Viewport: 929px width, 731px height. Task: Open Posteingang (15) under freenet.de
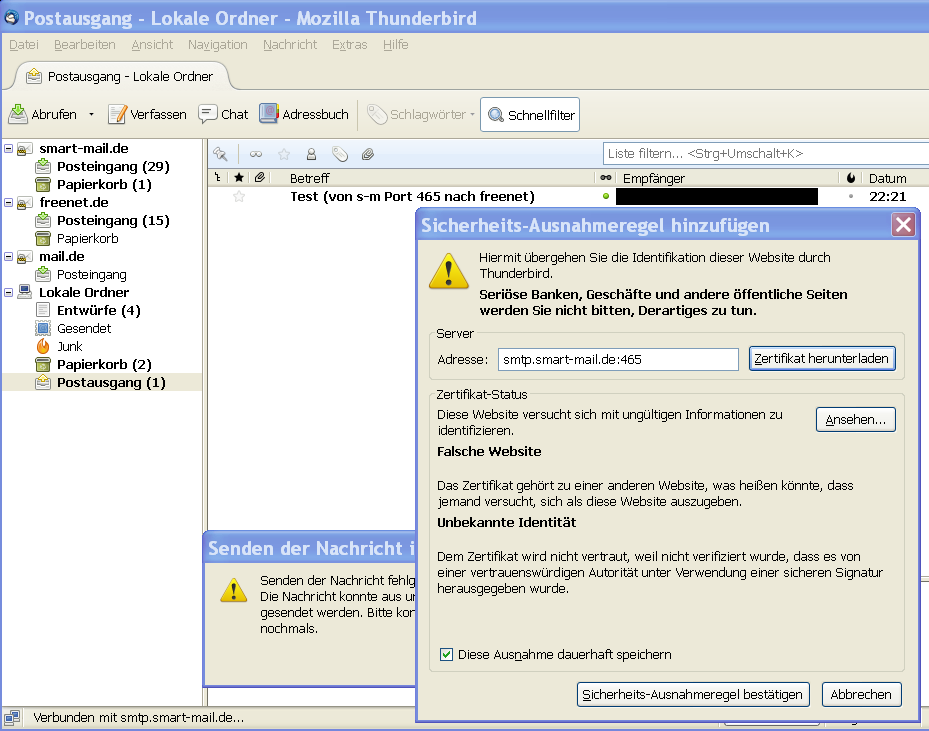113,220
